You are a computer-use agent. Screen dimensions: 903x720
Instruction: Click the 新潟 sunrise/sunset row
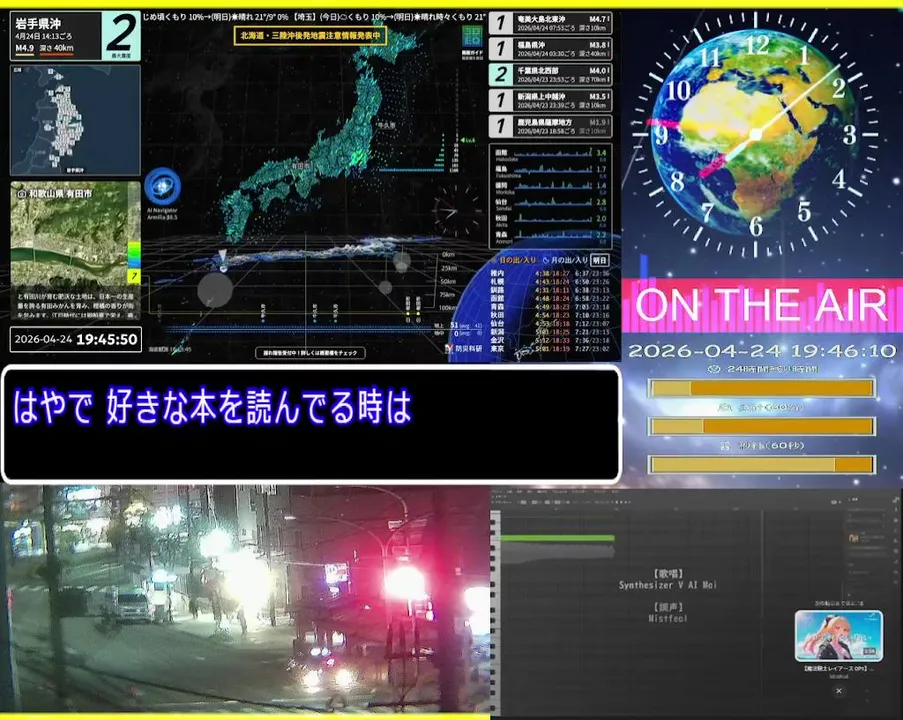(551, 332)
